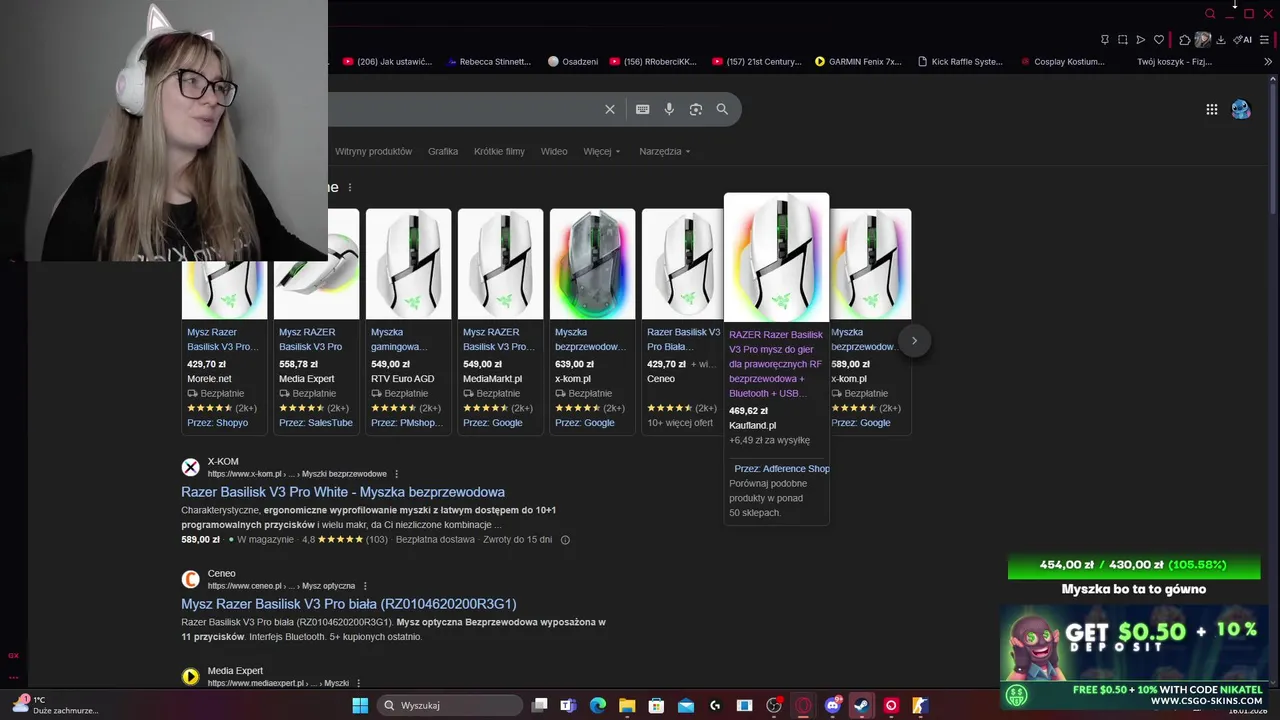Open Opera easy setup menu
The height and width of the screenshot is (720, 1280).
(1265, 40)
